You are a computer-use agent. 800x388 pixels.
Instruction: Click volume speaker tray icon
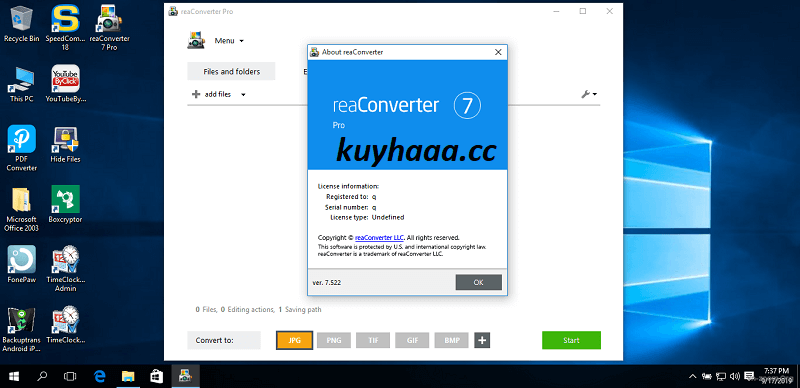(735, 377)
